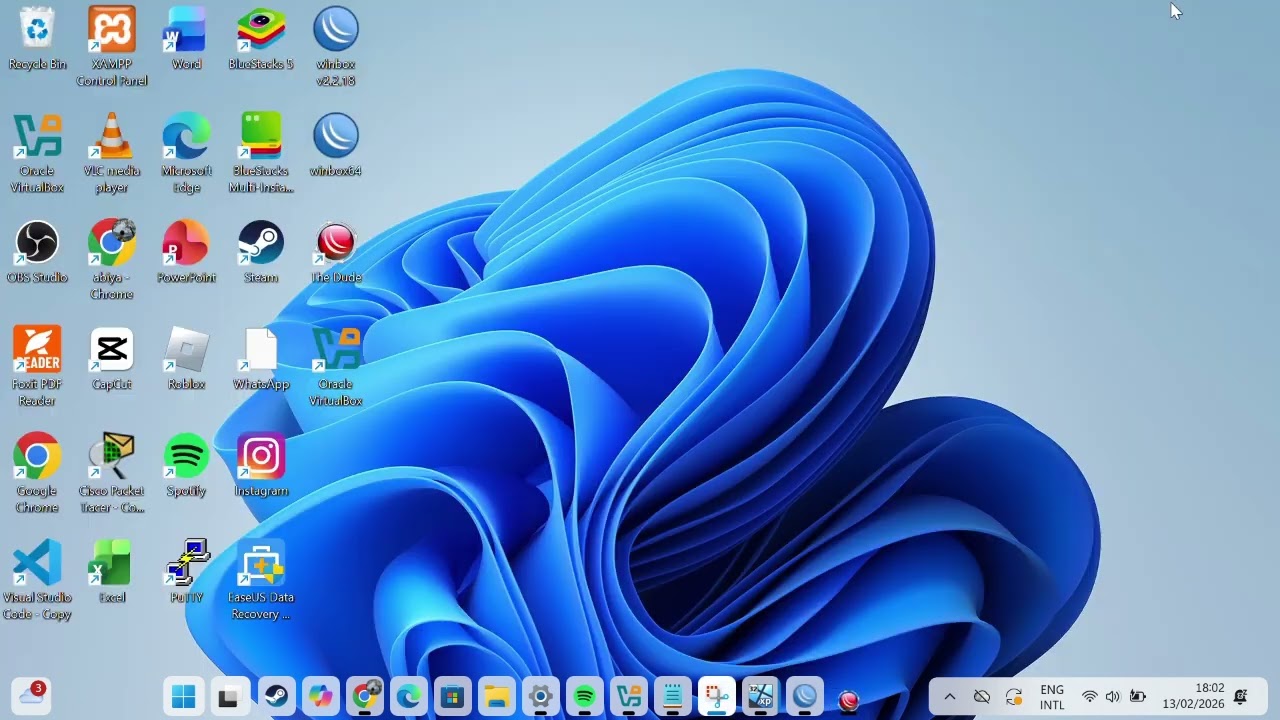Select the Word desktop shortcut
Viewport: 1280px width, 720px height.
click(x=186, y=39)
